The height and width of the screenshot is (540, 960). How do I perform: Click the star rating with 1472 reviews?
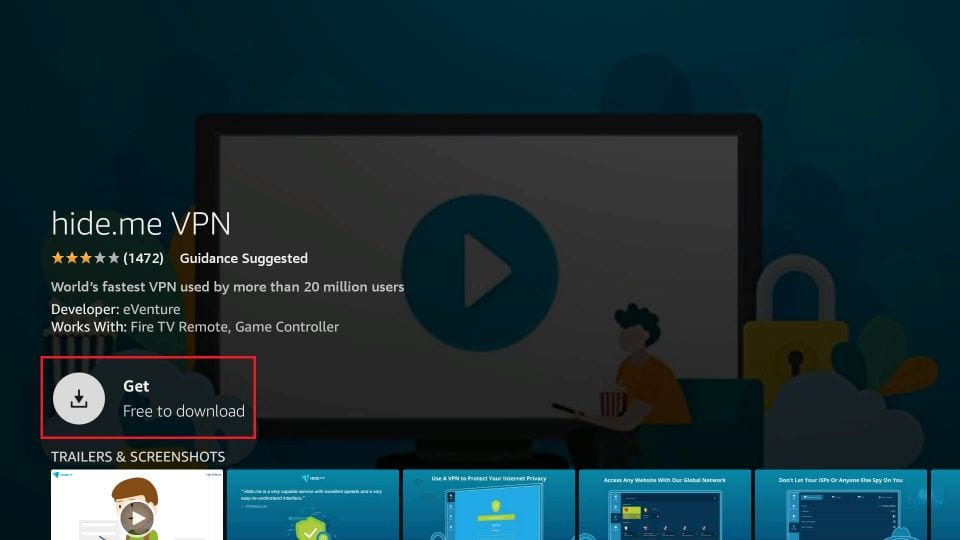(x=107, y=258)
